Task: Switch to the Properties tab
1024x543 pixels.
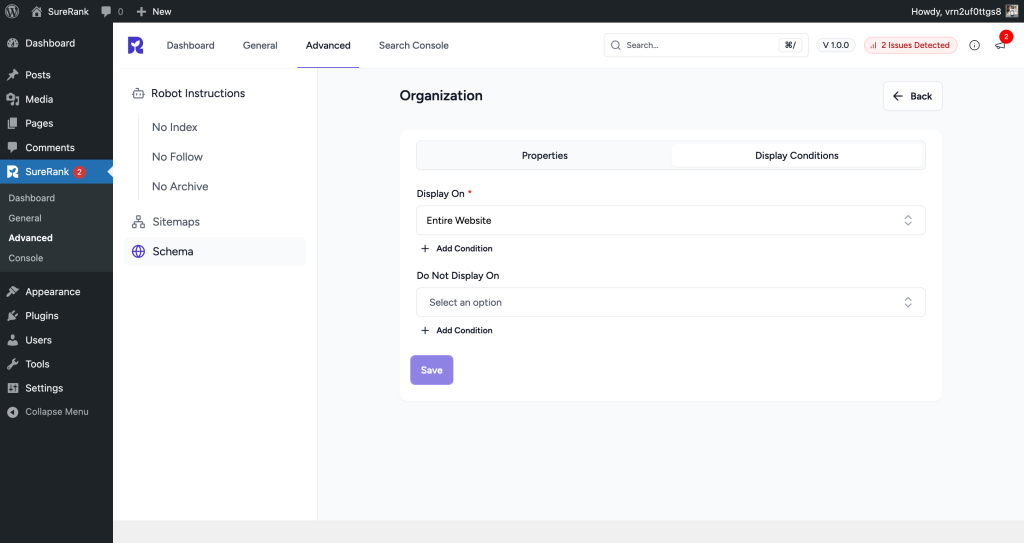Action: click(x=544, y=156)
